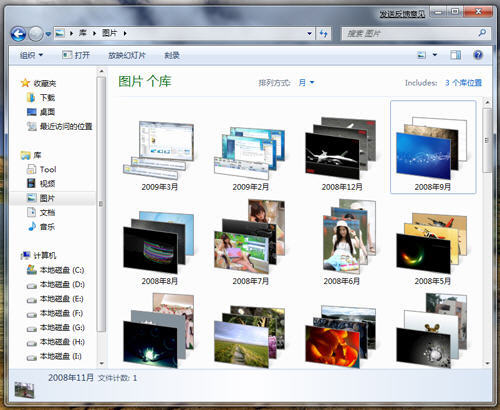Click the 文档 library icon
500x410 pixels.
click(x=31, y=212)
